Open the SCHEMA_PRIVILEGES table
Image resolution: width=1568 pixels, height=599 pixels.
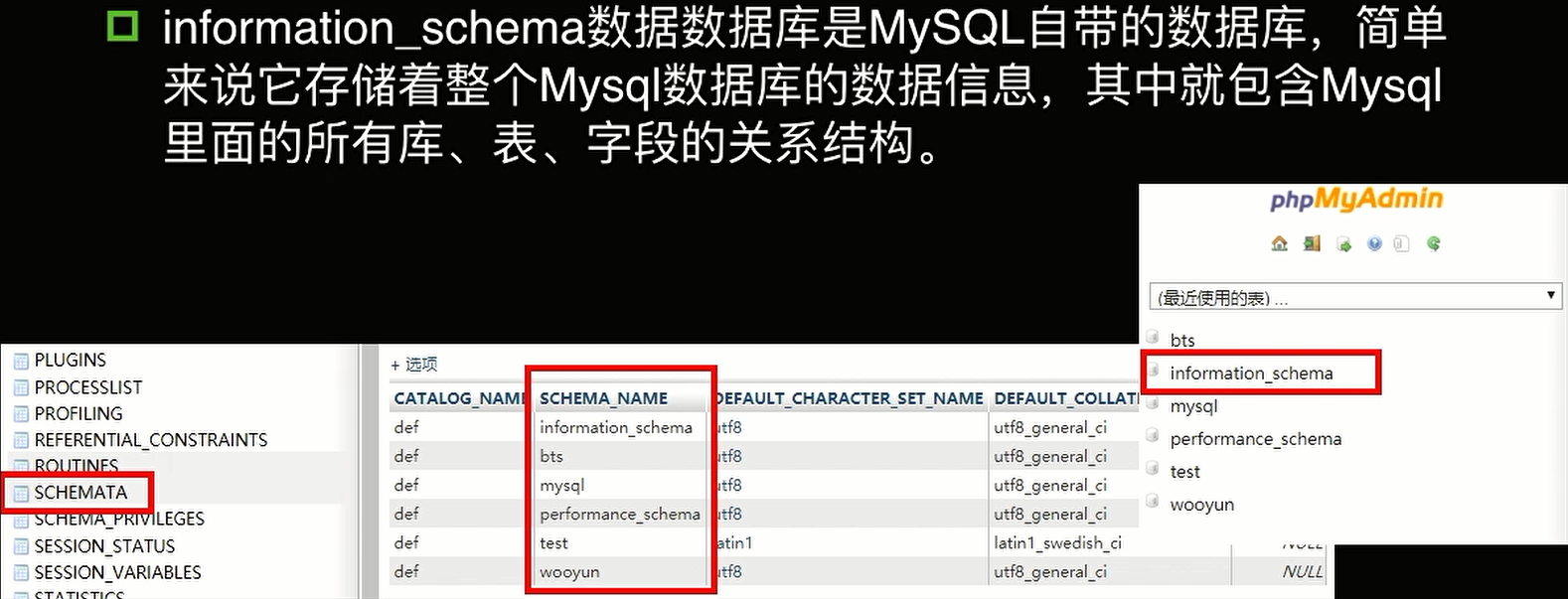[119, 519]
